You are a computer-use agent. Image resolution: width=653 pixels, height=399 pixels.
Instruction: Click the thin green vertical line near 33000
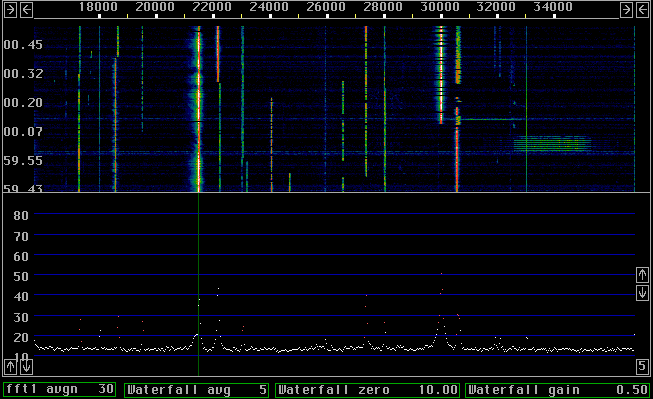(x=526, y=108)
